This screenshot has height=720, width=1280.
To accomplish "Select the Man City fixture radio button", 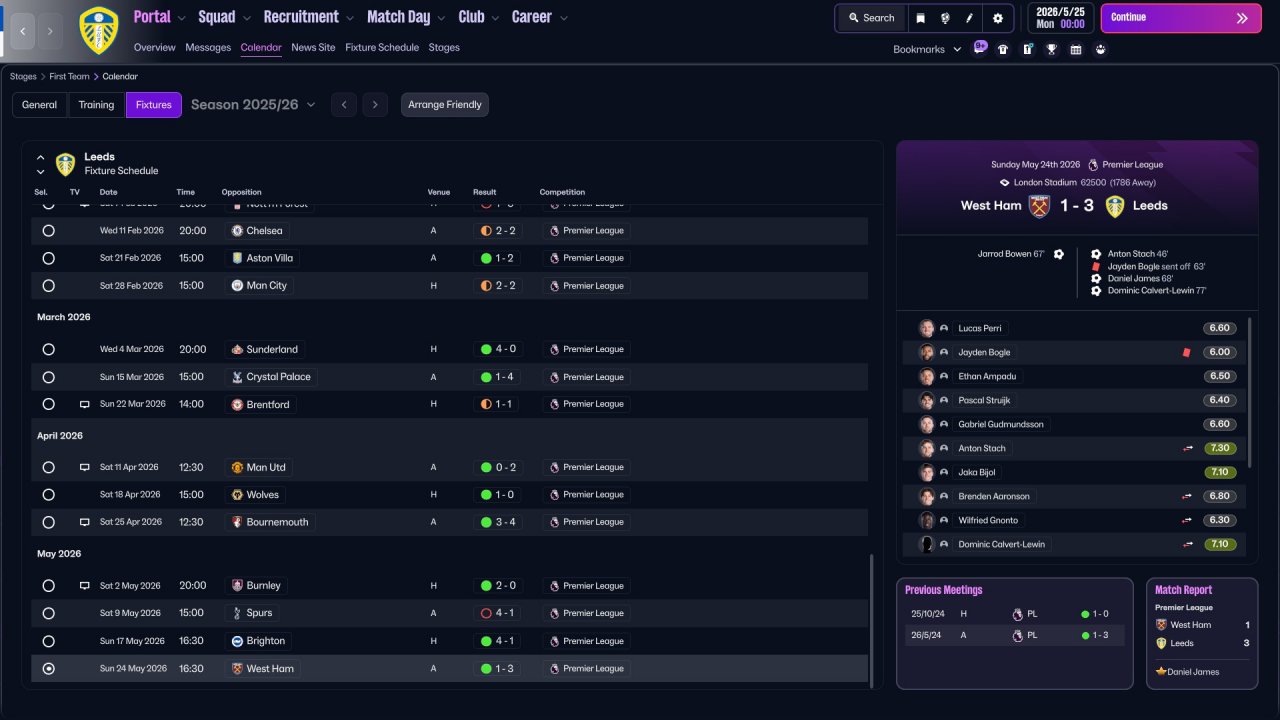I will (x=49, y=286).
